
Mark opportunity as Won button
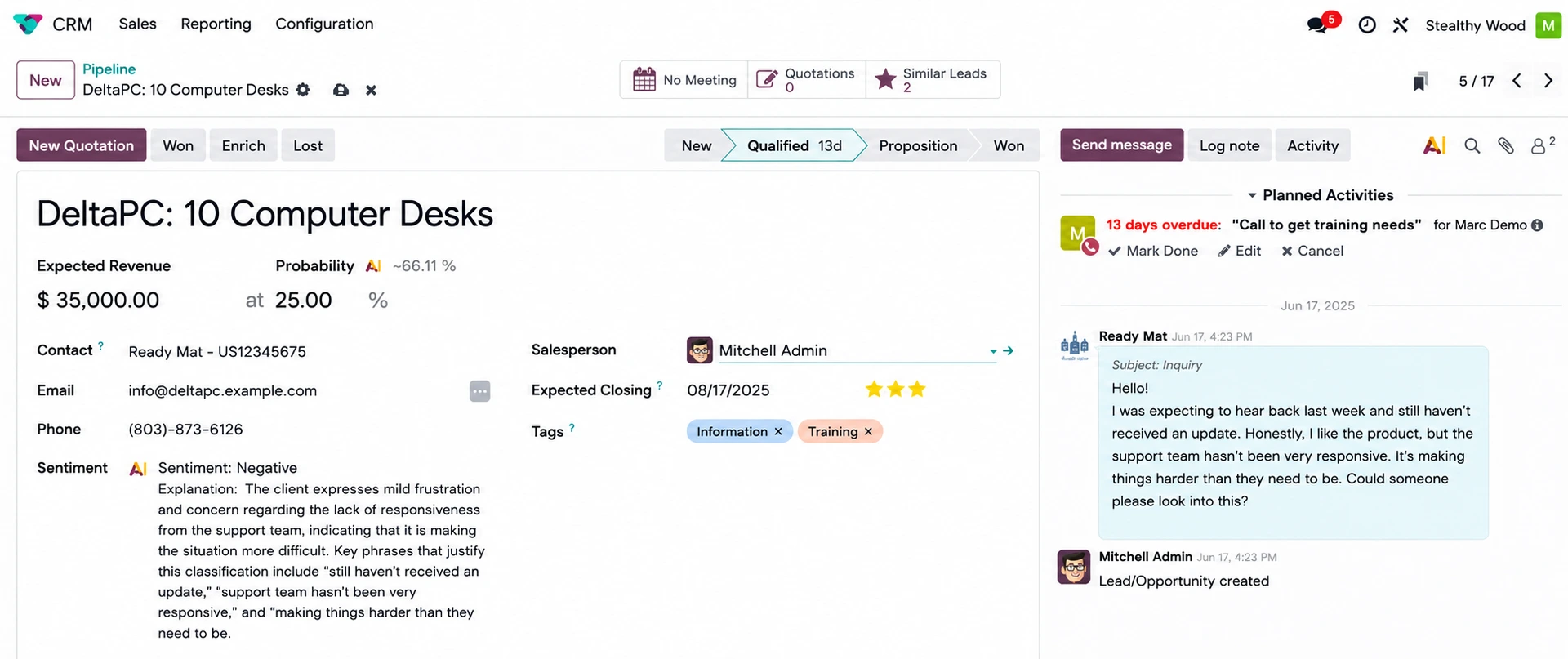coord(178,145)
